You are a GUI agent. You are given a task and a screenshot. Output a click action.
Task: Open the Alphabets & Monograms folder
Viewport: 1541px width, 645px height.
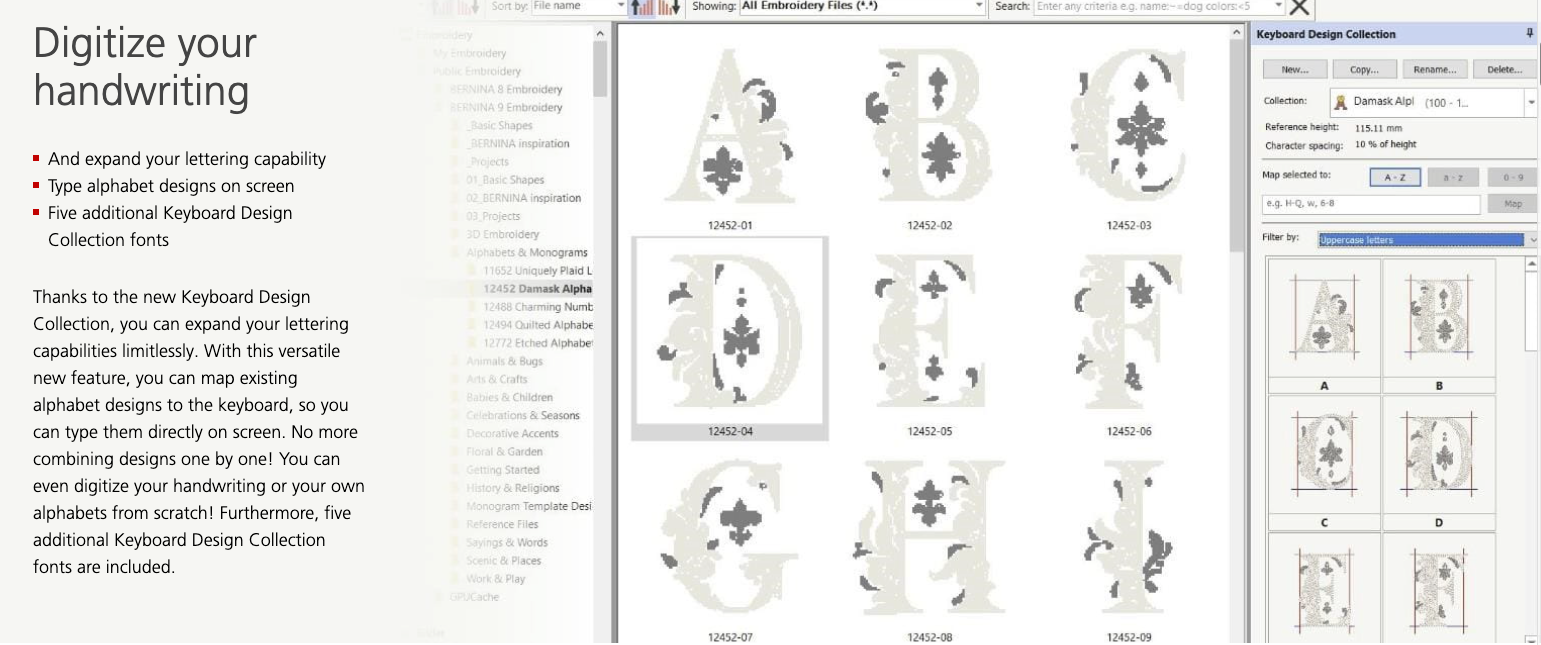pos(527,253)
